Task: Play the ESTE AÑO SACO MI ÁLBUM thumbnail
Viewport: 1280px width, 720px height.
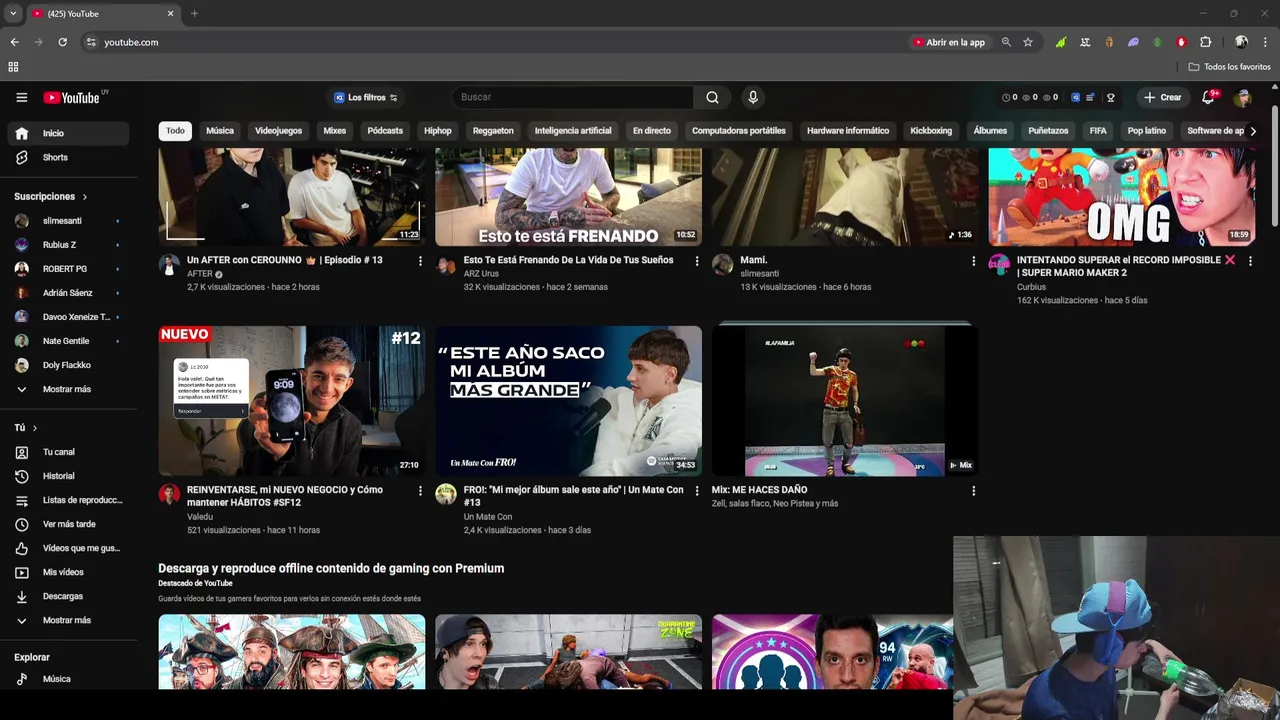Action: click(x=568, y=400)
